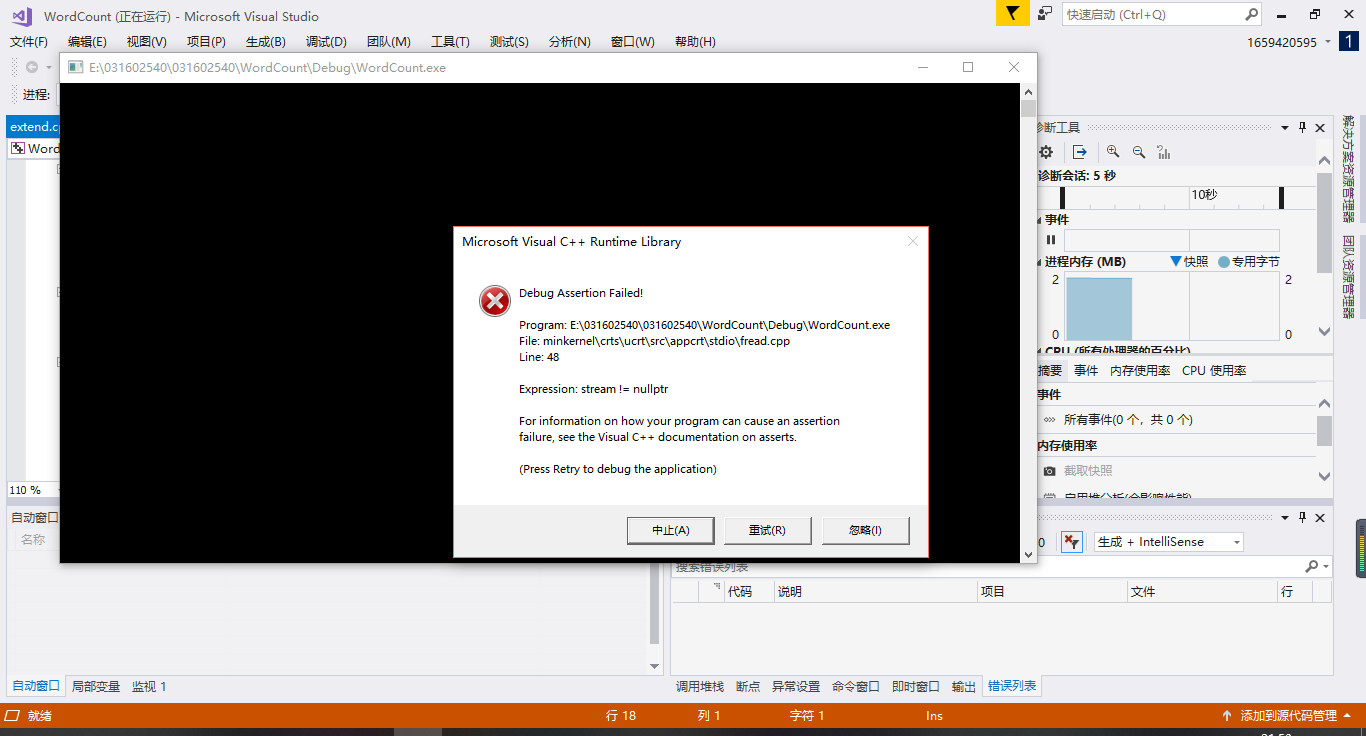Click the process memory graph

1172,307
